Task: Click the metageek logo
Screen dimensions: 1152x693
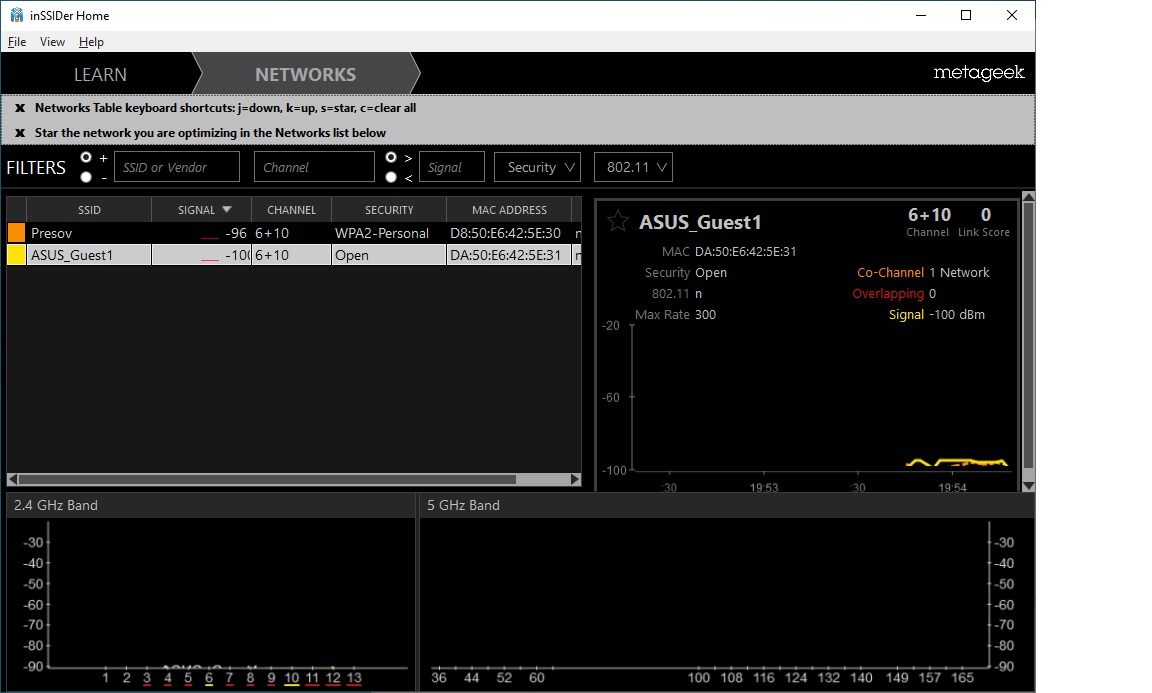Action: 978,73
